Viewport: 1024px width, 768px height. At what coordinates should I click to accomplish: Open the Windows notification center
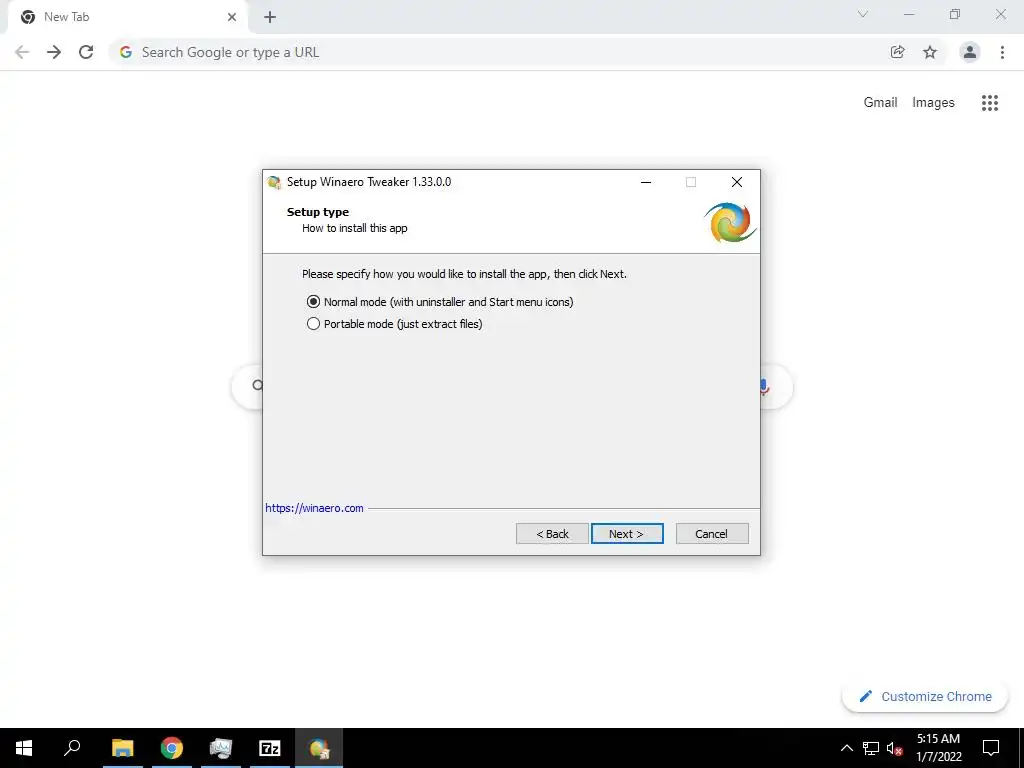coord(991,748)
